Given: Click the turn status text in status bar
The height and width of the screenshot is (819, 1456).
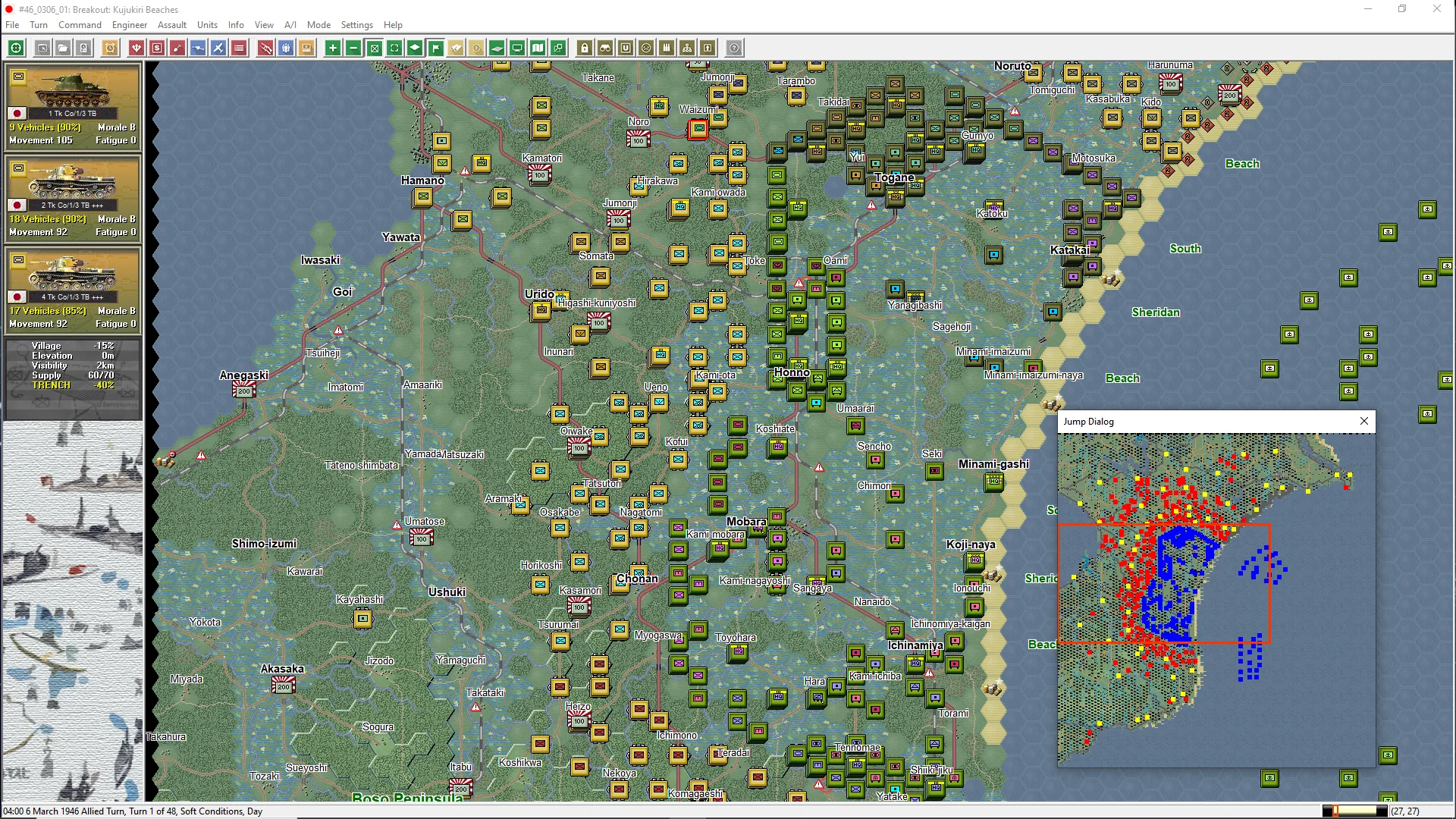Looking at the screenshot, I should [x=133, y=811].
